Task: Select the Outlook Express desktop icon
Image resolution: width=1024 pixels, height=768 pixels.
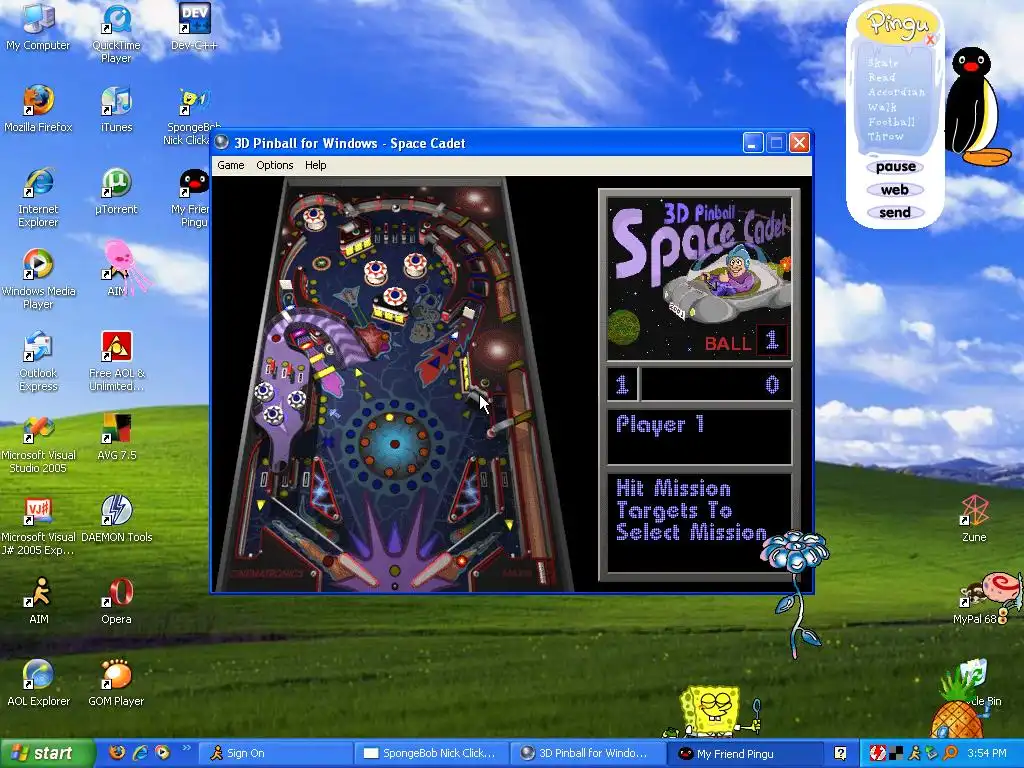Action: 38,362
